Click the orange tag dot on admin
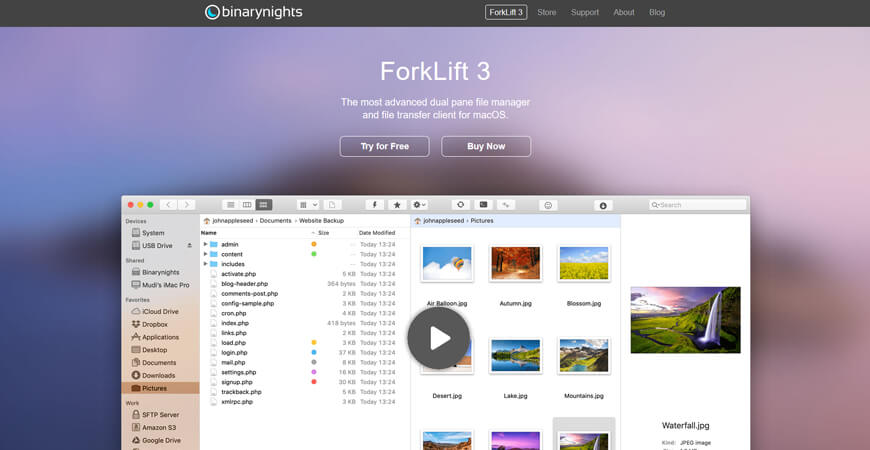The image size is (870, 450). coord(313,244)
